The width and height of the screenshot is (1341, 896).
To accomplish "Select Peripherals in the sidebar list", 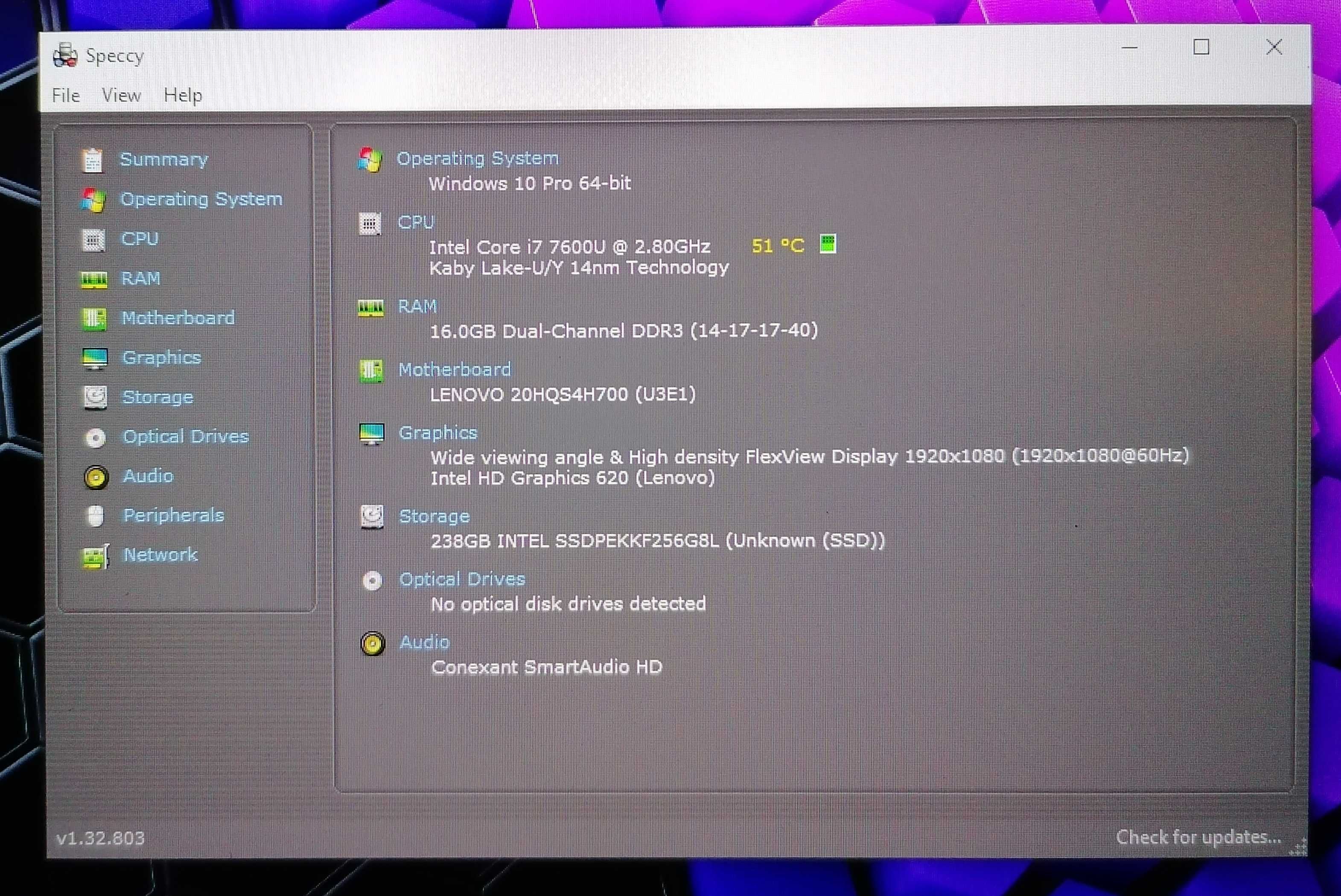I will click(174, 515).
